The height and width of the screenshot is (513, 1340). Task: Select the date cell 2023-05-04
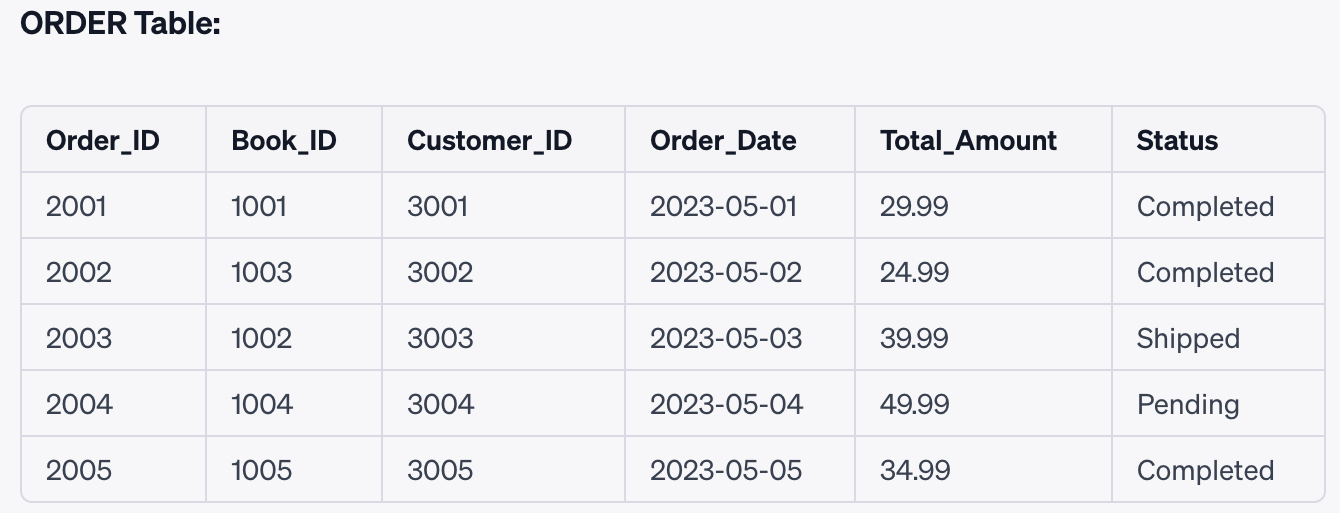(726, 404)
